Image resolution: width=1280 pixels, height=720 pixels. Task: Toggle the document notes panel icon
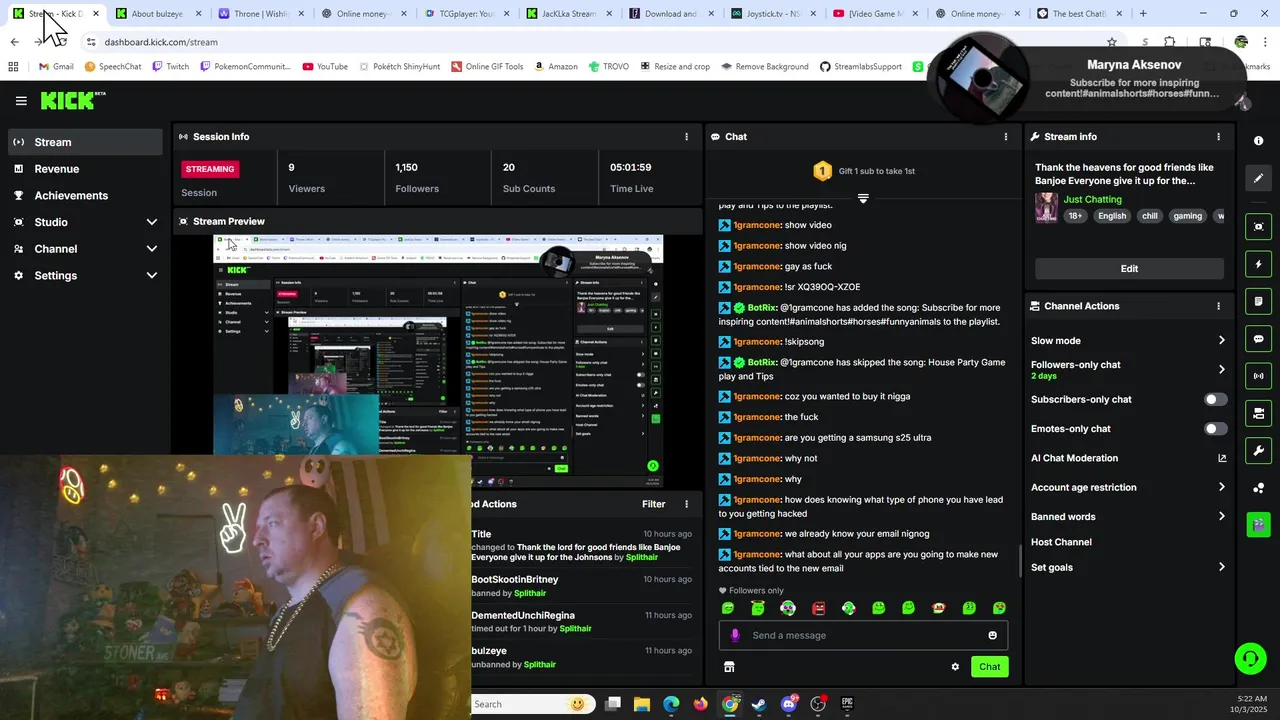point(1259,301)
